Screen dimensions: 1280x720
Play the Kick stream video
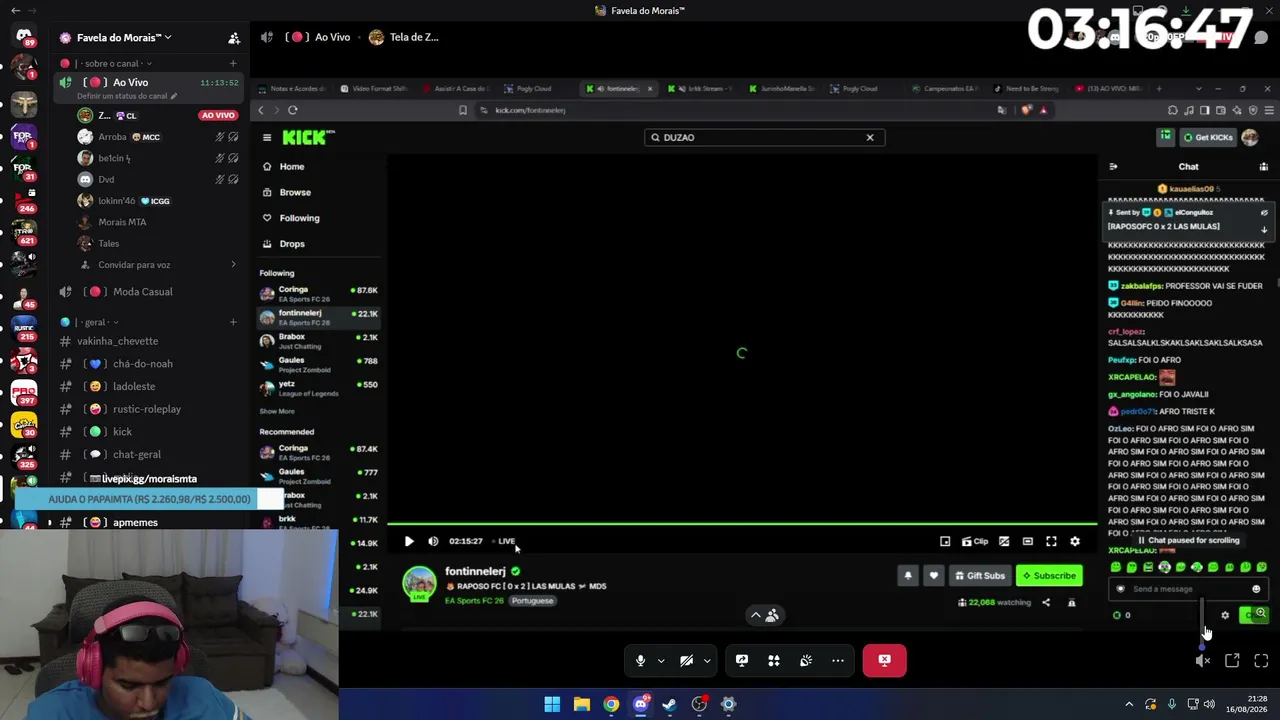409,542
